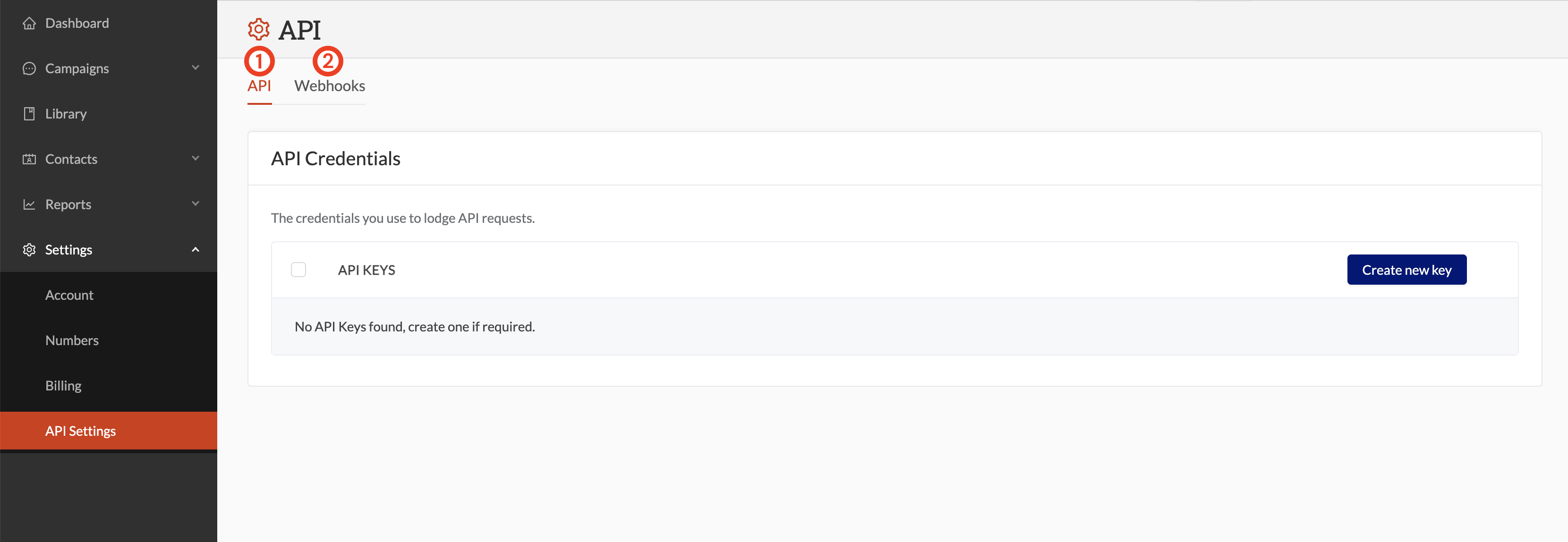Click the API KEYS column header
This screenshot has height=542, width=1568.
pyautogui.click(x=366, y=270)
